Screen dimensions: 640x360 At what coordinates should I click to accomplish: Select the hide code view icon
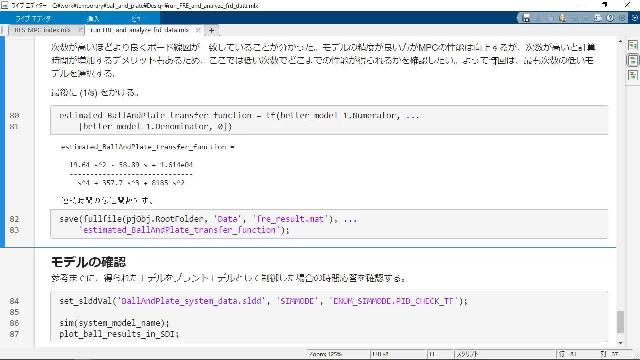pos(633,75)
